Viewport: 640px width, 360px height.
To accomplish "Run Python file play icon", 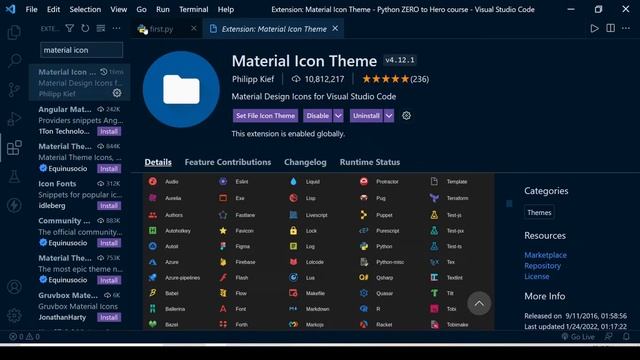I will 594,28.
